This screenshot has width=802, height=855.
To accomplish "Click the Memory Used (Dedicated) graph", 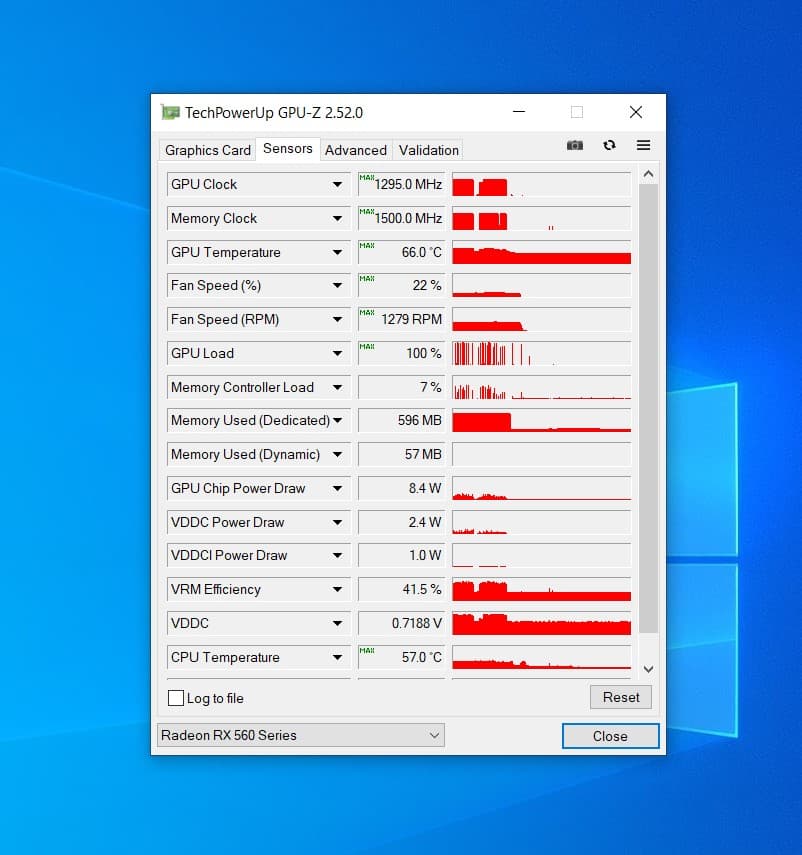I will [x=541, y=420].
